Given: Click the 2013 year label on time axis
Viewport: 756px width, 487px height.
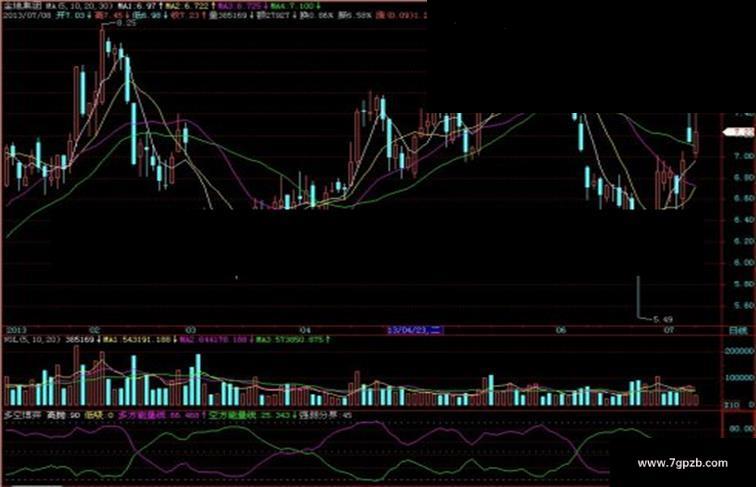Looking at the screenshot, I should point(14,330).
